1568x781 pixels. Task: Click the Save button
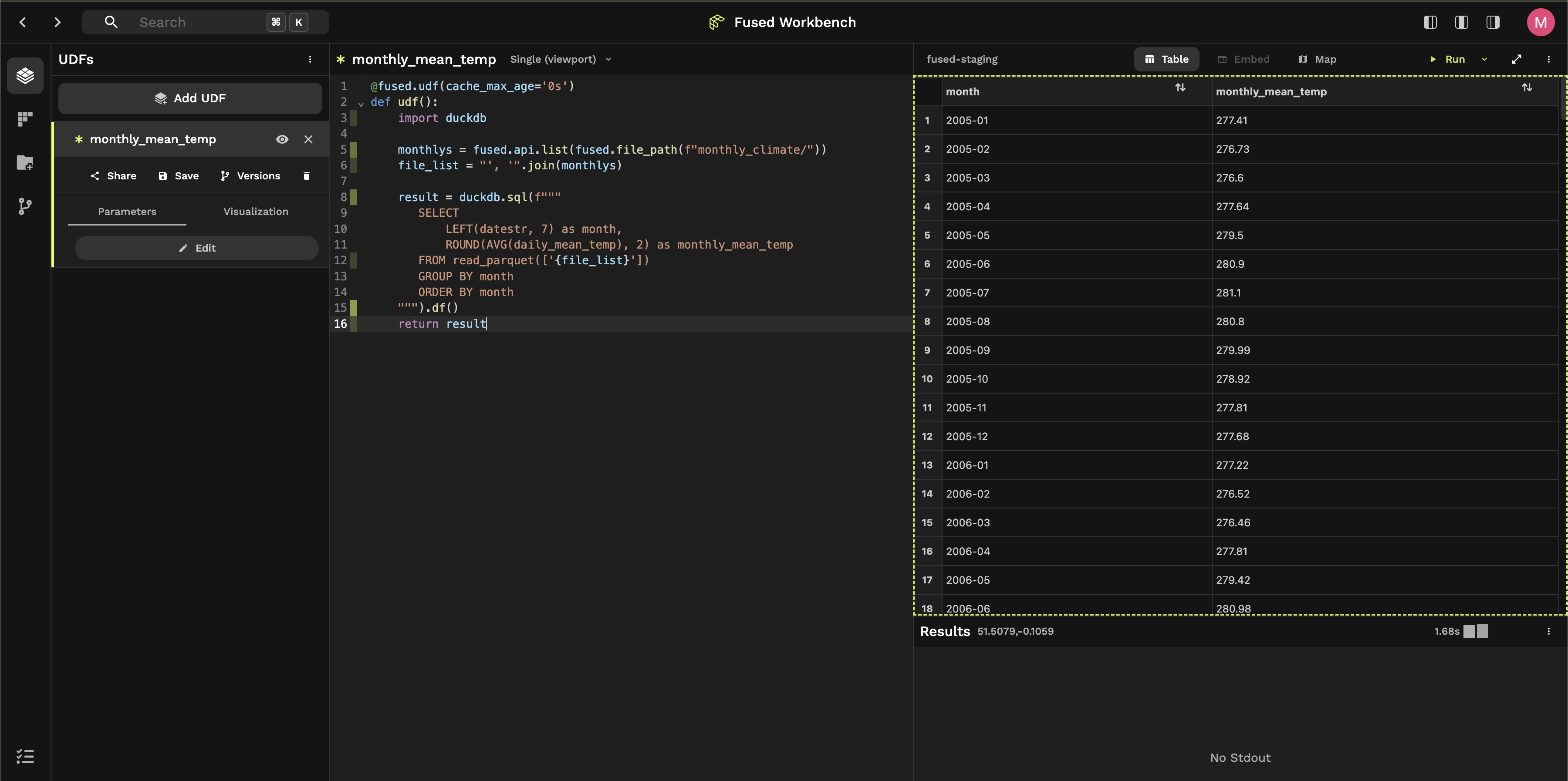[x=178, y=176]
